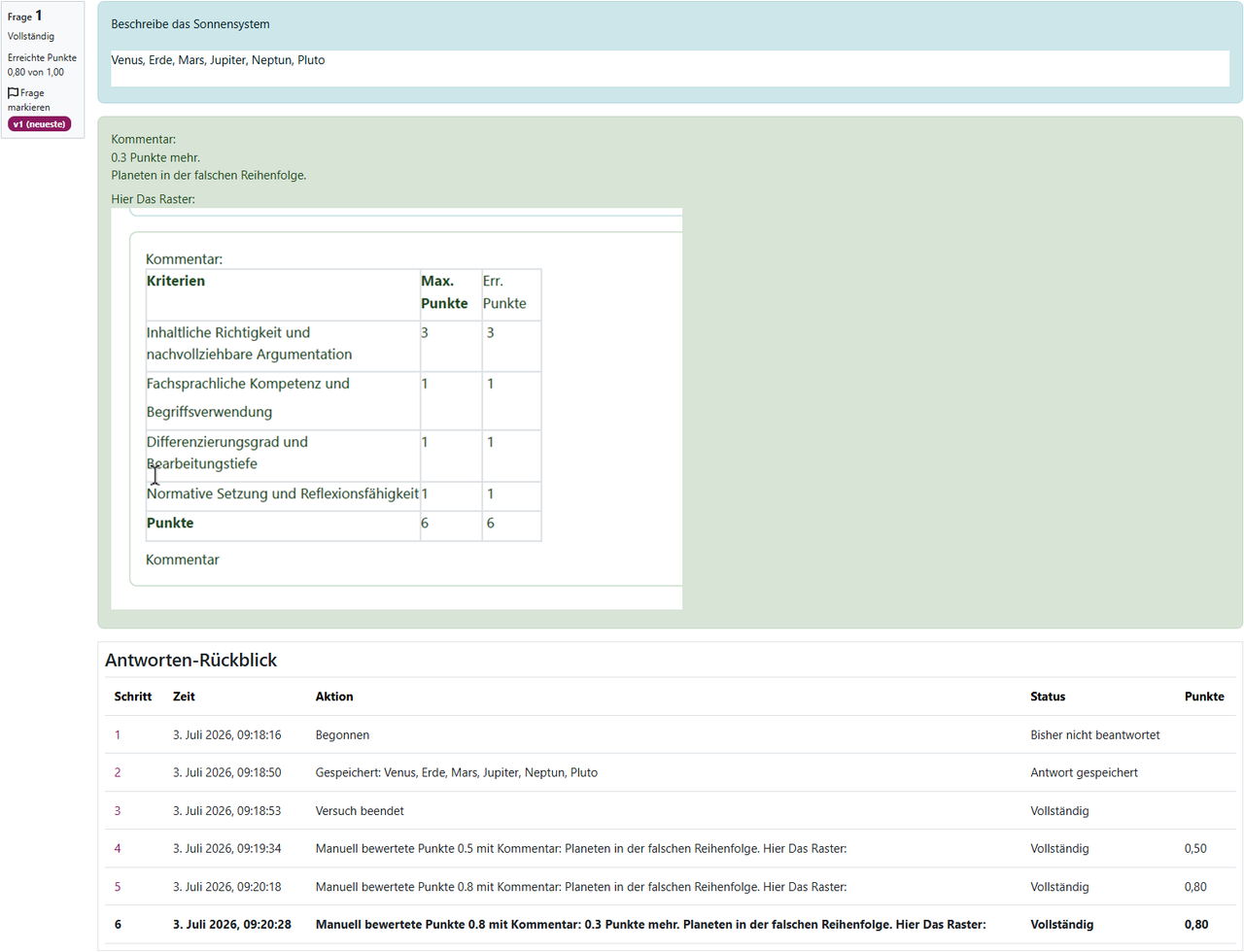Open step 1 in the Antworten-Rückblick table

[x=118, y=735]
